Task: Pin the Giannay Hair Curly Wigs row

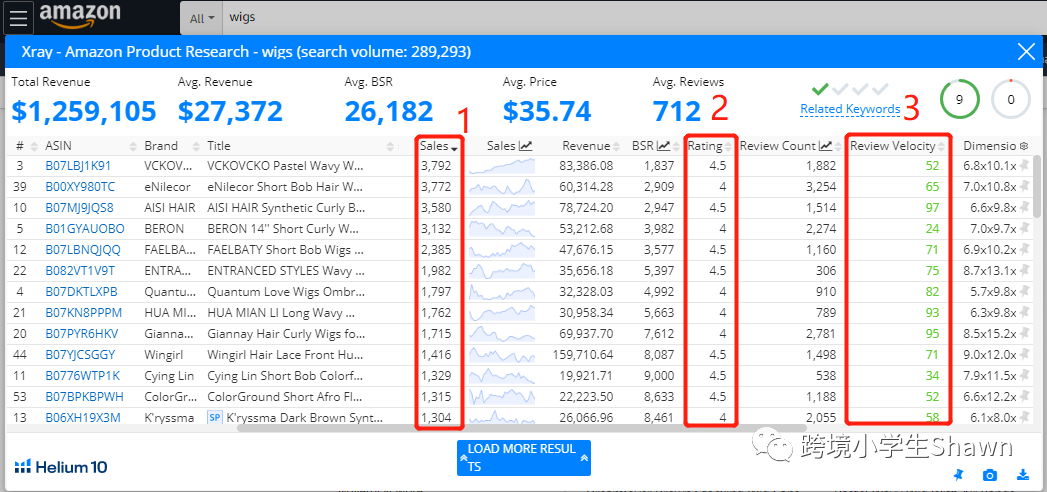Action: coord(1024,334)
